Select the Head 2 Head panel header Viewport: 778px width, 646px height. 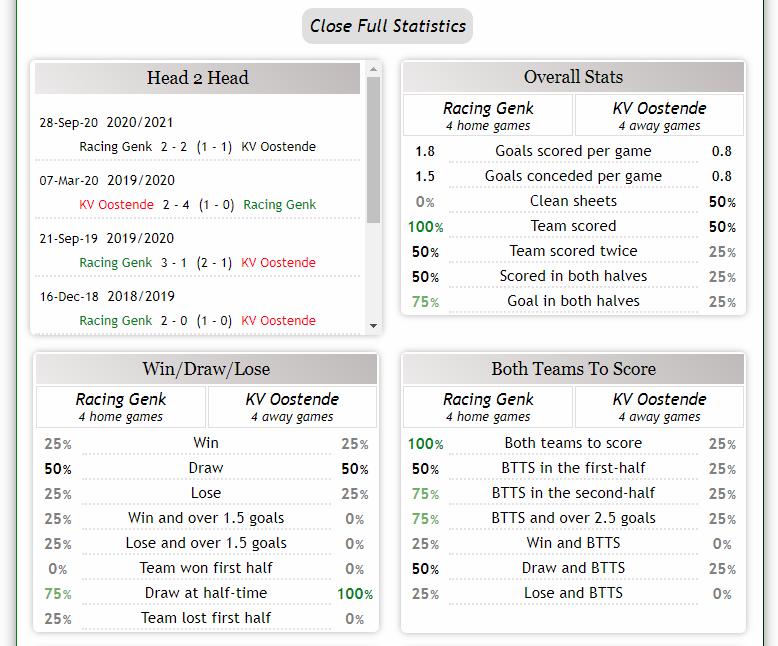[x=197, y=78]
